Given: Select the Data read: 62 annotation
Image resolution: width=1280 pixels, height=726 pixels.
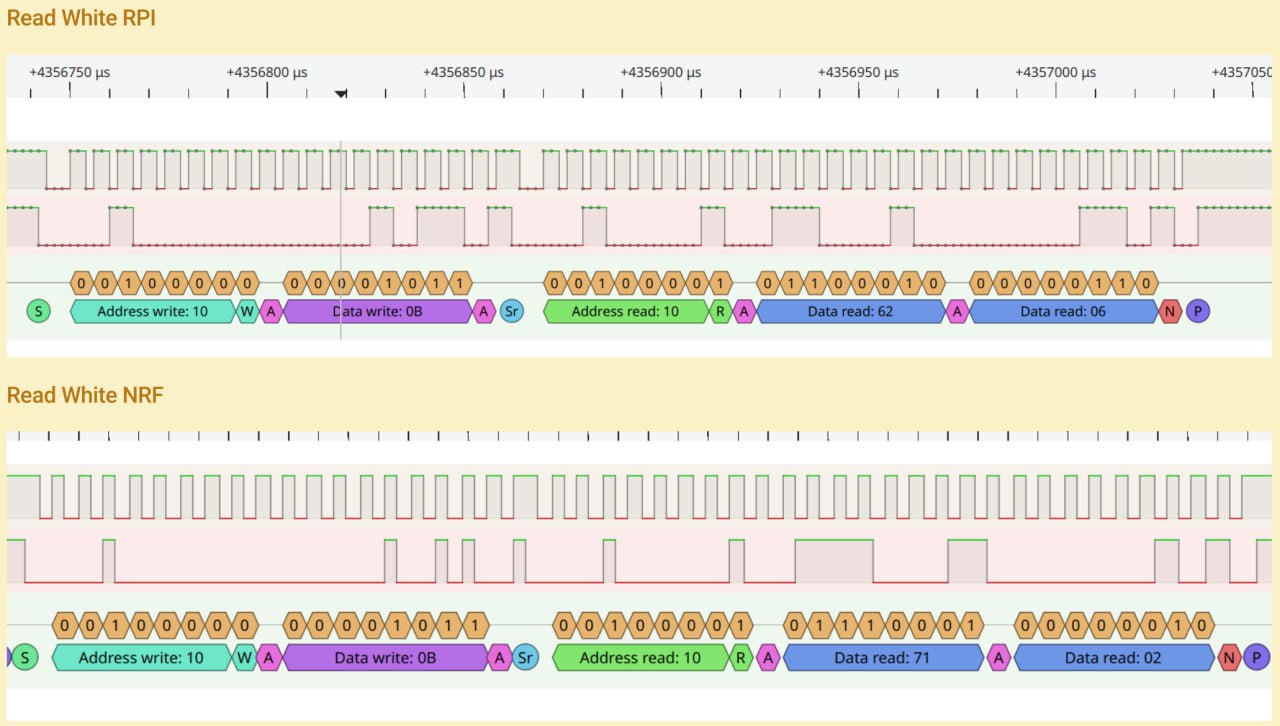Looking at the screenshot, I should click(851, 311).
